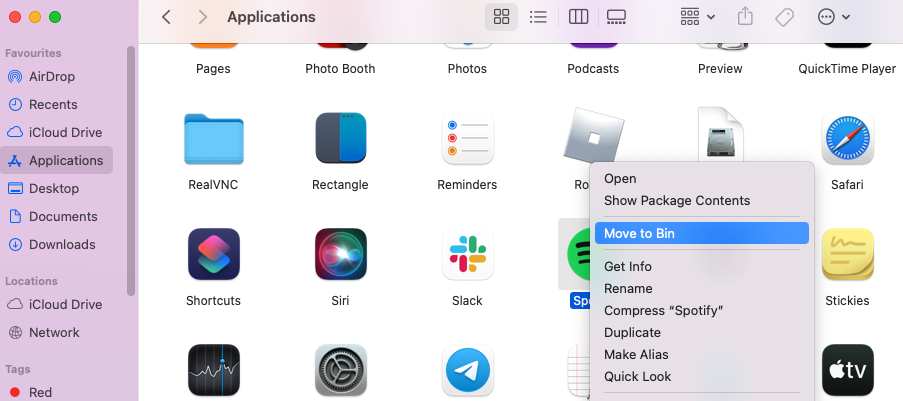Viewport: 903px width, 401px height.
Task: Select Applications in the sidebar
Action: 56,160
